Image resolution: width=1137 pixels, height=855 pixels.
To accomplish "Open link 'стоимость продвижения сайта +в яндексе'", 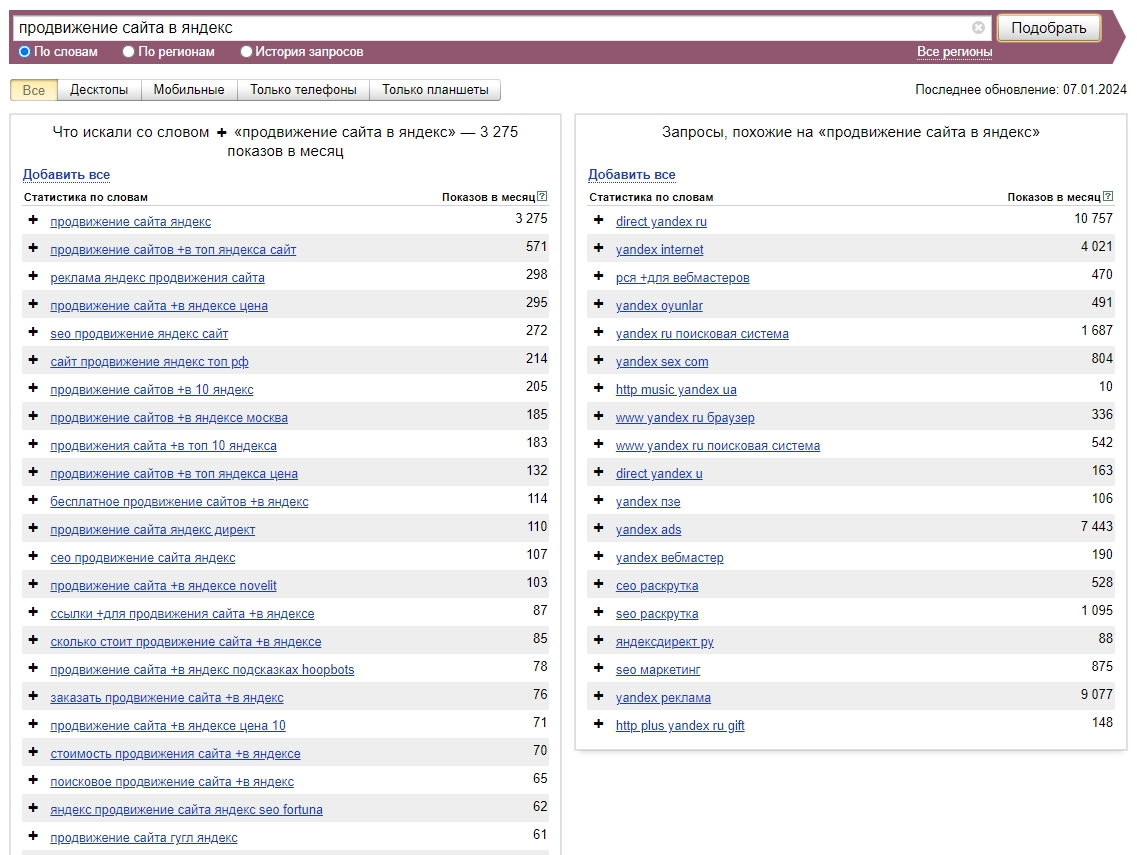I will point(175,754).
